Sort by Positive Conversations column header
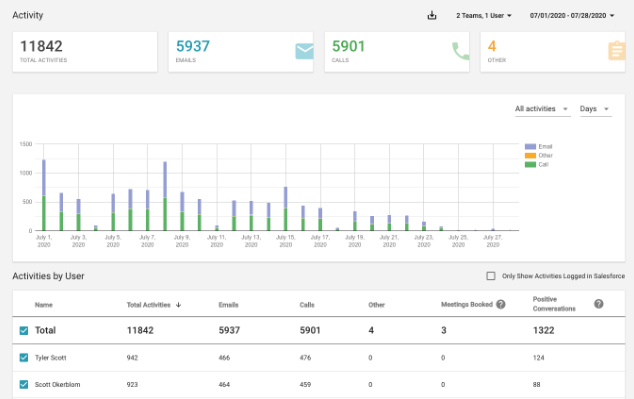Image resolution: width=634 pixels, height=399 pixels. [554, 304]
